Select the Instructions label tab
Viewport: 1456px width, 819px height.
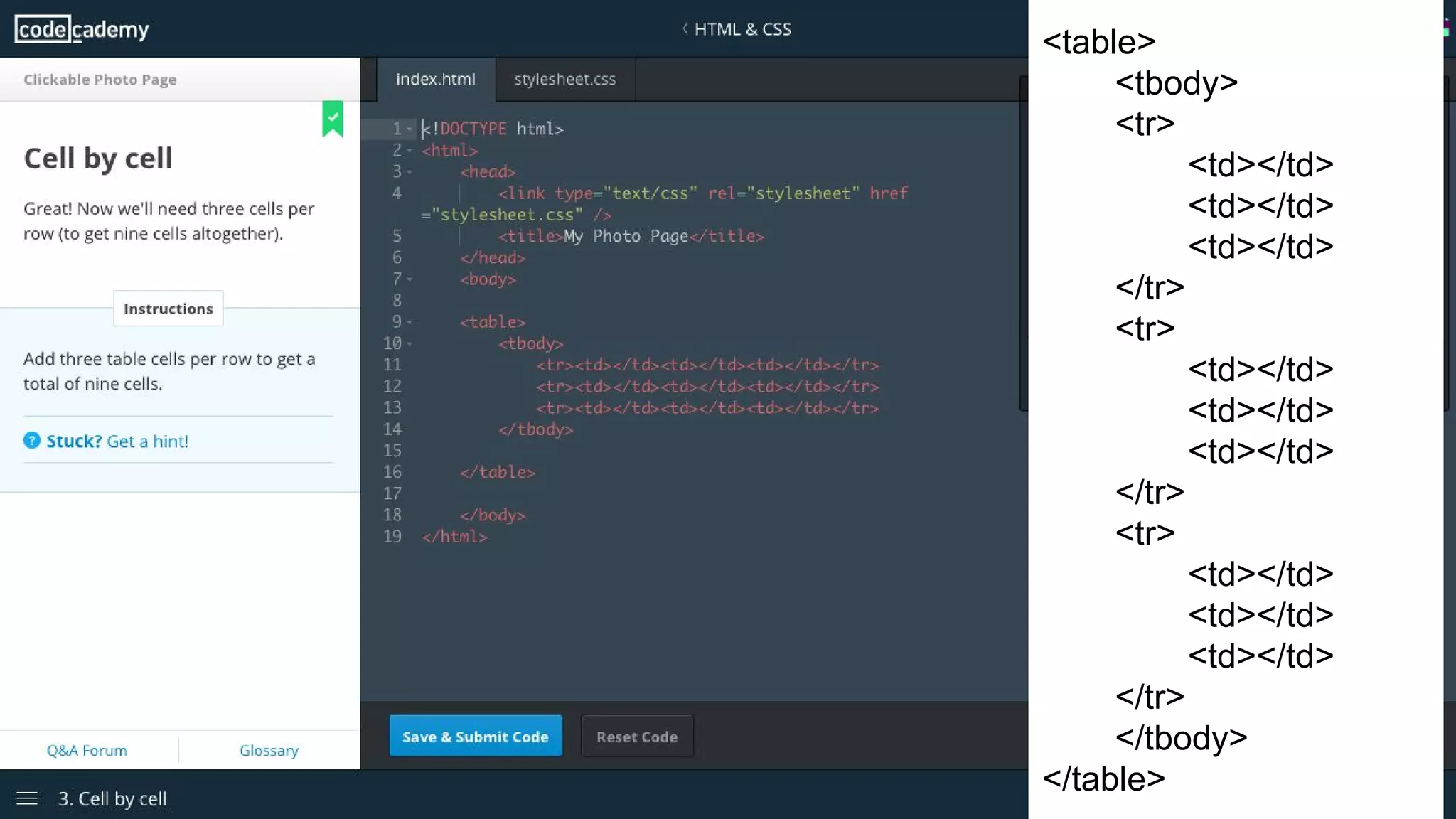[168, 309]
